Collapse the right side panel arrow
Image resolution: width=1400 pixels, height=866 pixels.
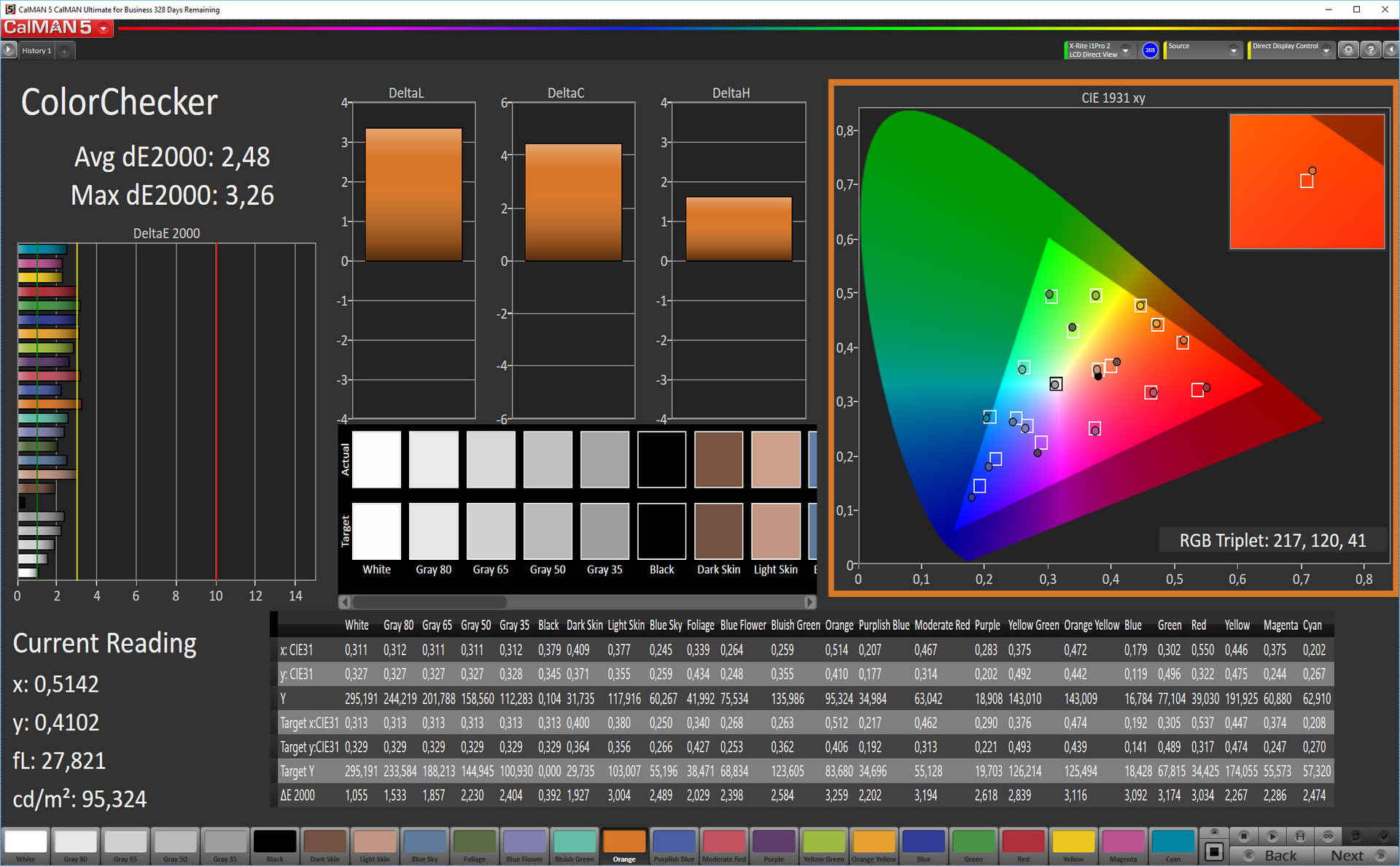[1391, 50]
